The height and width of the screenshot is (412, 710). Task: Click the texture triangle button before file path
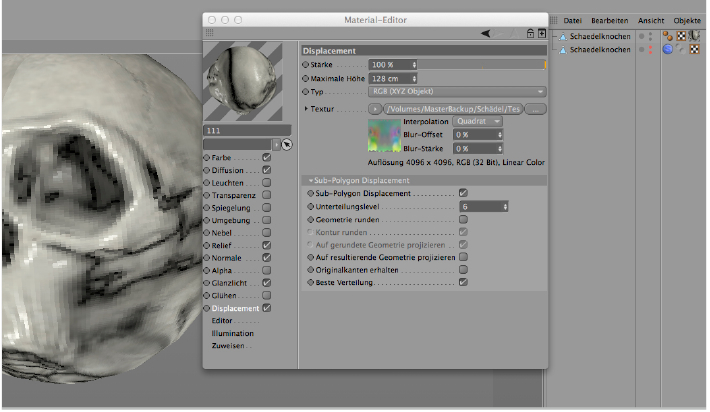375,108
